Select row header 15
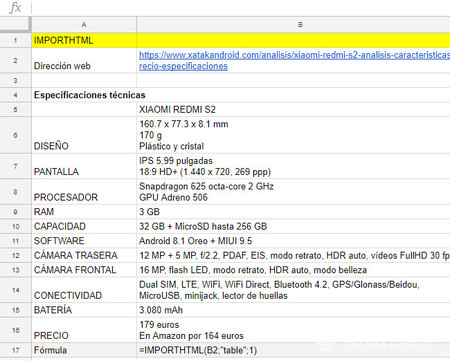 pos(15,310)
